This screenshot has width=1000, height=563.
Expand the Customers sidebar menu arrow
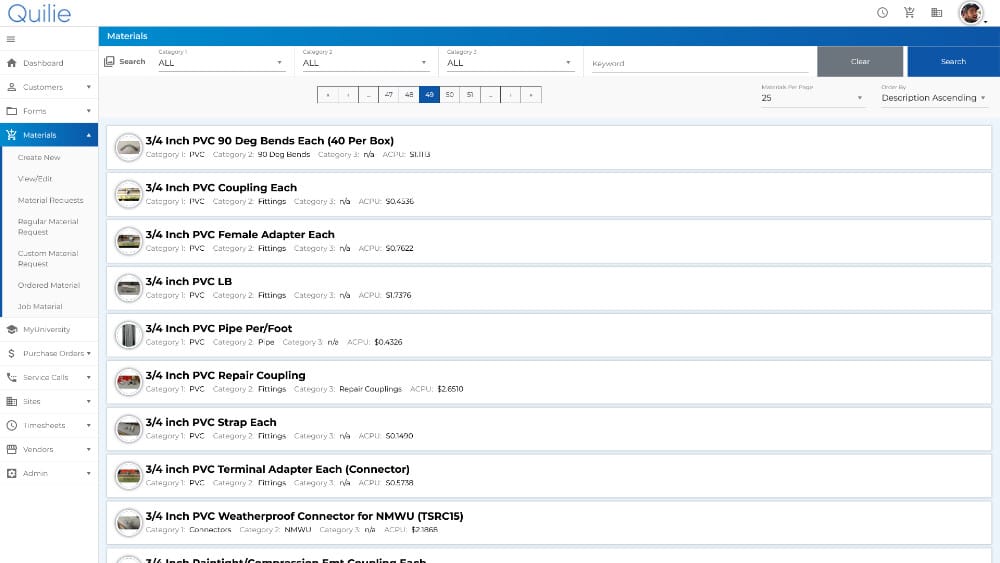click(89, 87)
